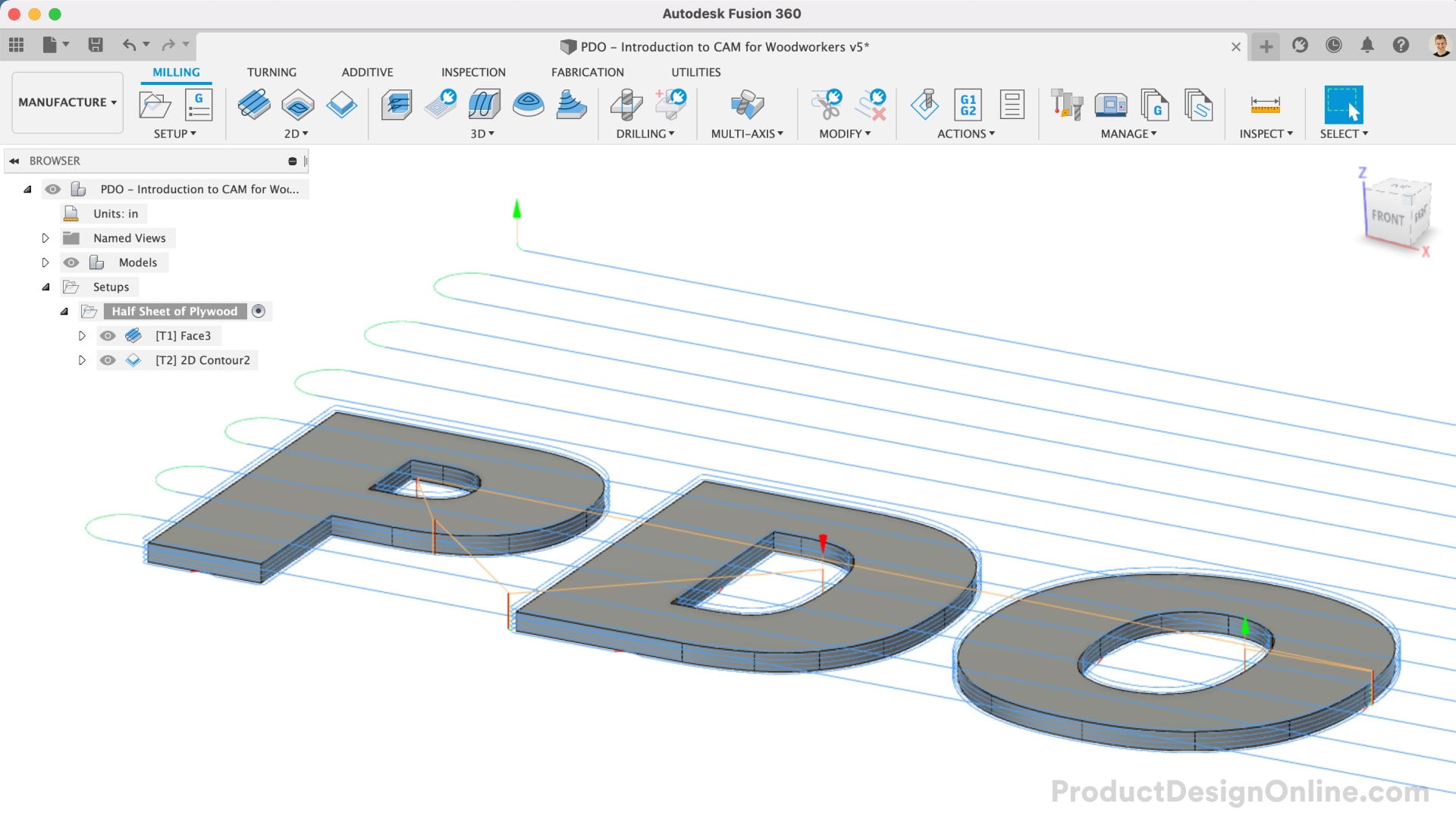1456x819 pixels.
Task: Click the Measure ruler icon
Action: click(x=1265, y=105)
